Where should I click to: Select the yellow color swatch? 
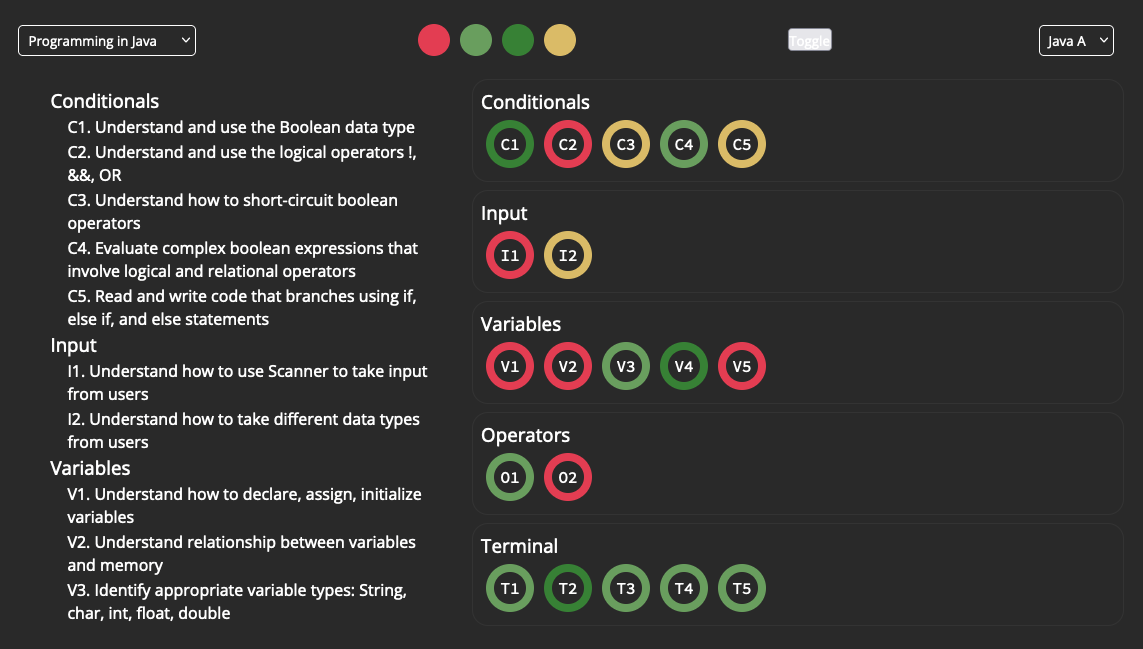point(560,40)
